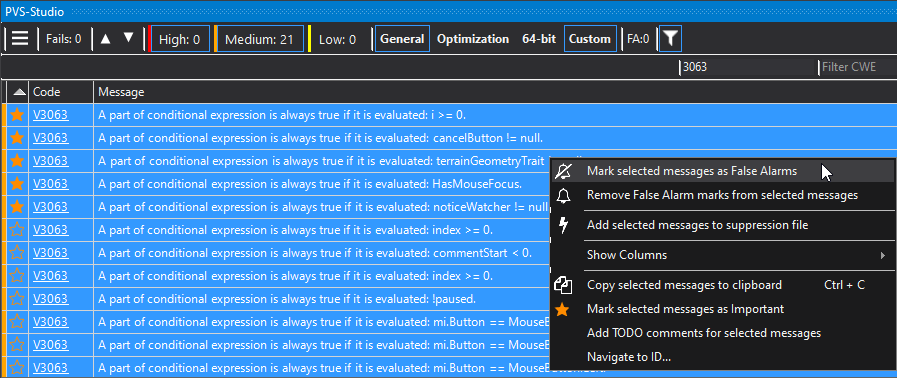Choose Remove False Alarm marks from selected messages
Viewport: 897px width, 378px height.
point(723,195)
